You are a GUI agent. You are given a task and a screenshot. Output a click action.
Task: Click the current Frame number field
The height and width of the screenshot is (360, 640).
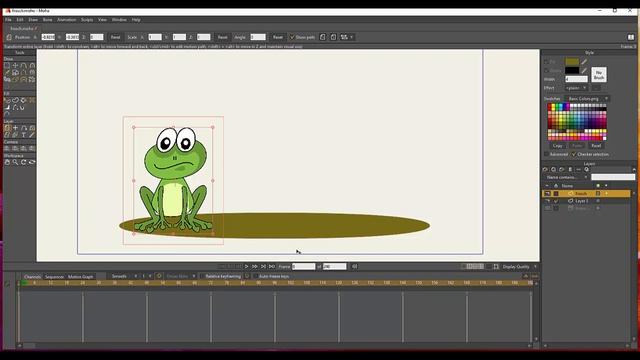click(304, 267)
